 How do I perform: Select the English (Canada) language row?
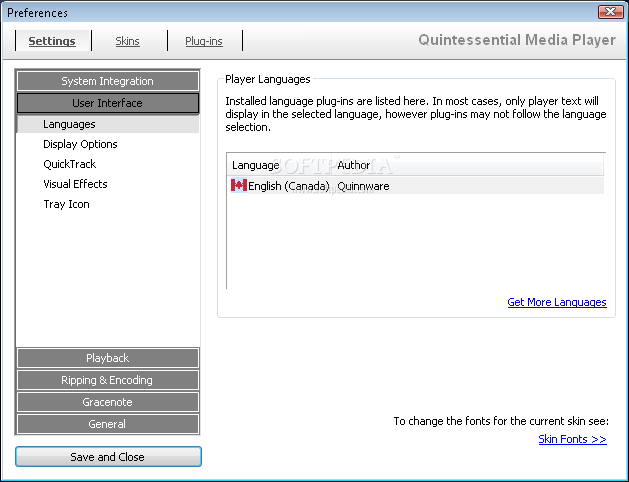416,186
